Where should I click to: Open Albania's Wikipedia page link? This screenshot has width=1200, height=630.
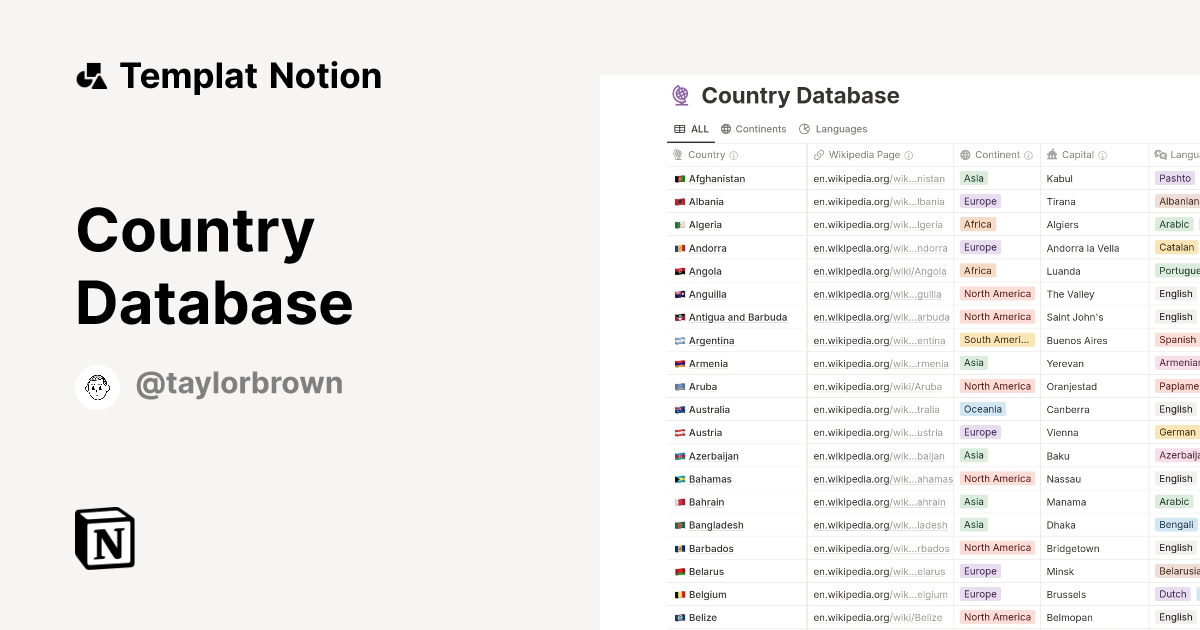point(880,201)
